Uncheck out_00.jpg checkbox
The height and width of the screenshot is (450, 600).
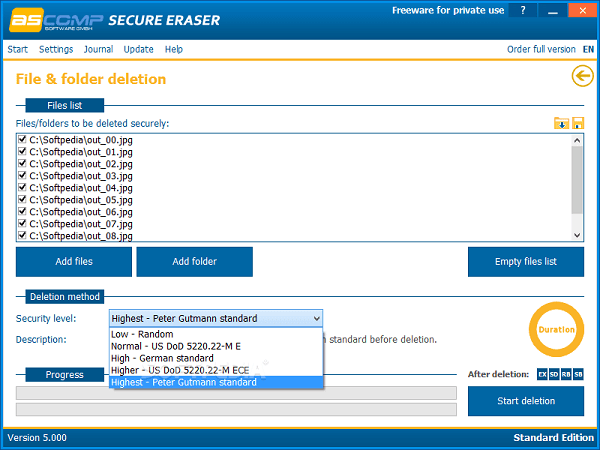tap(22, 139)
